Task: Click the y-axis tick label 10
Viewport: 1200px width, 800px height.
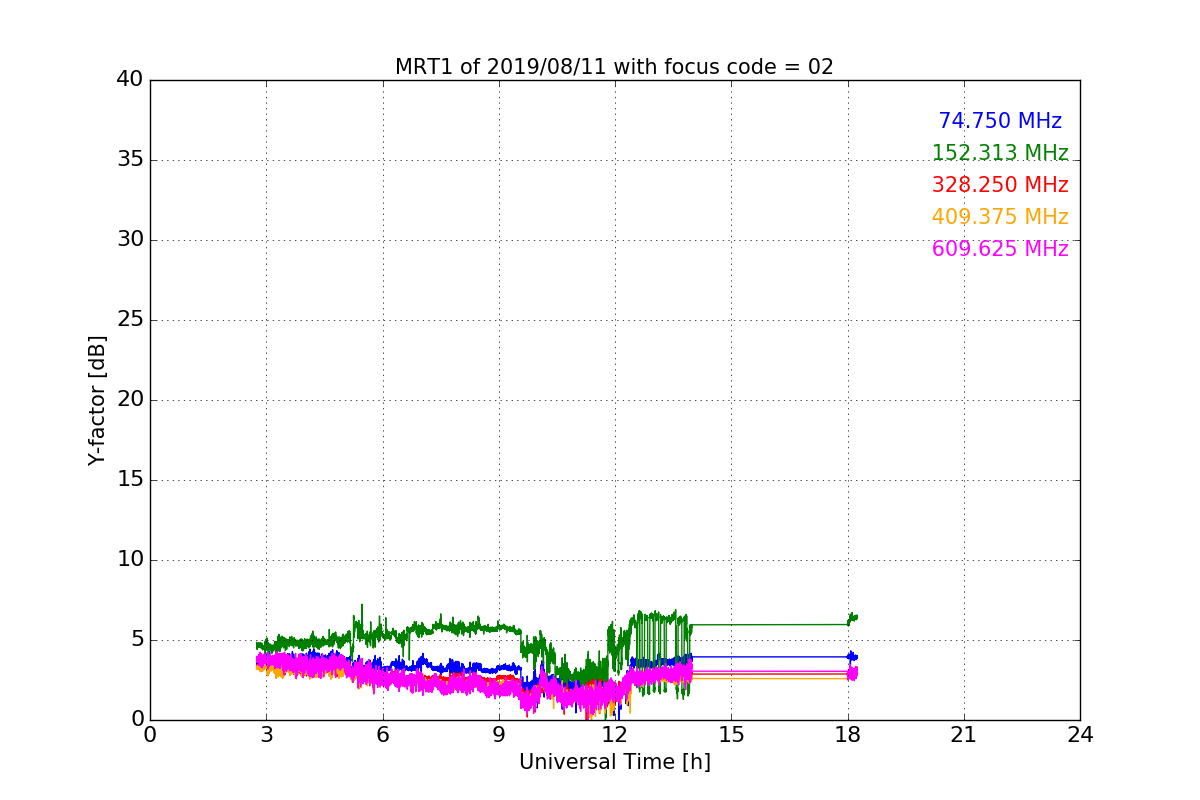Action: 130,560
